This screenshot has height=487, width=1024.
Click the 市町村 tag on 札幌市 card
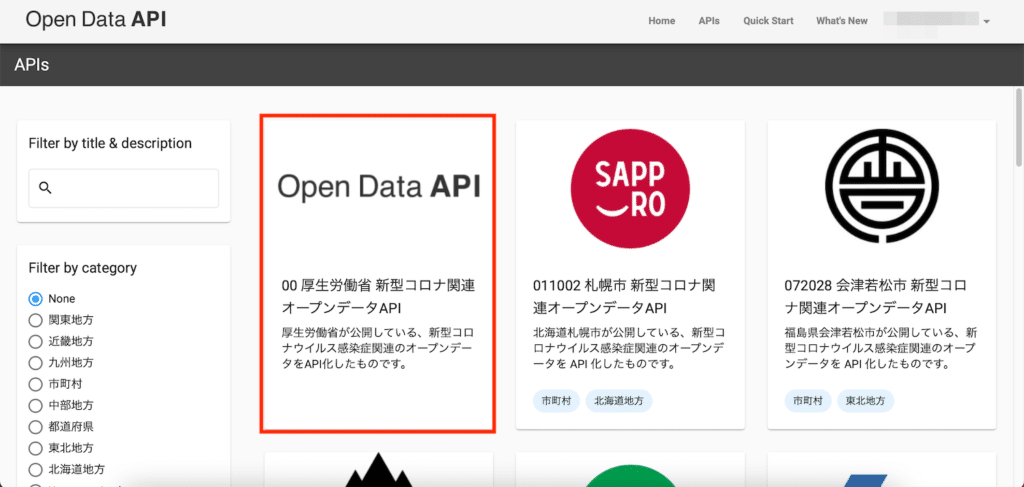(556, 401)
